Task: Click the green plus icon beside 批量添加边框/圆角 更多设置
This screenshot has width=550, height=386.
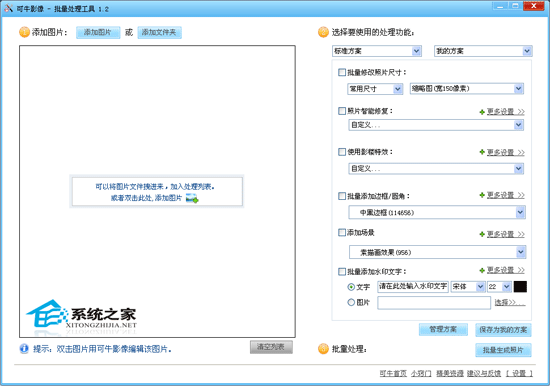Action: coord(482,195)
